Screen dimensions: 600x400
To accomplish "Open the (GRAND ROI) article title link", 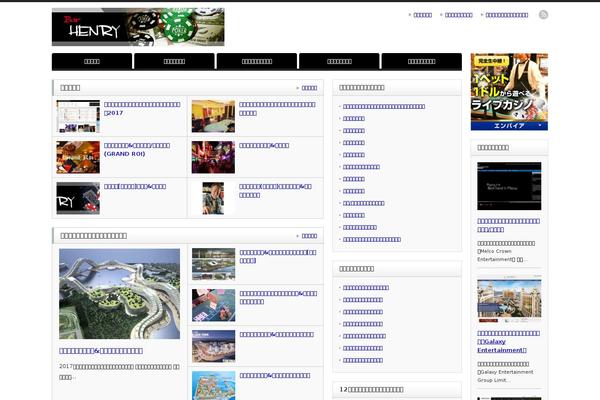I will (x=137, y=150).
